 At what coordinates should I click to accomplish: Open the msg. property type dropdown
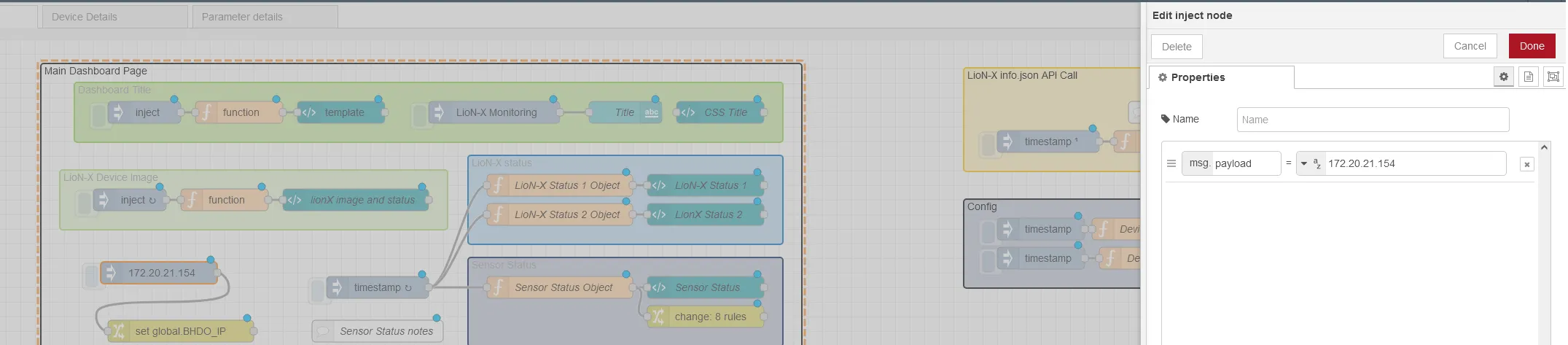tap(1198, 163)
